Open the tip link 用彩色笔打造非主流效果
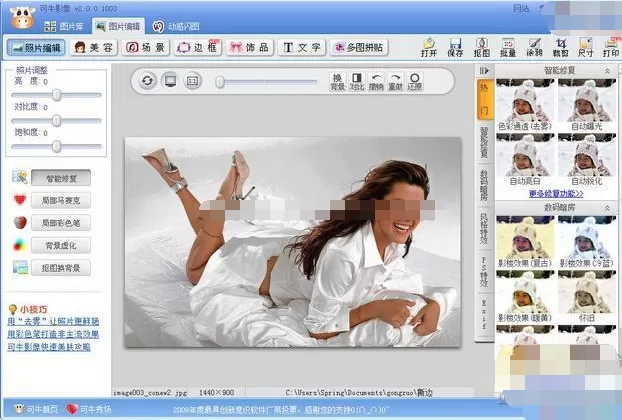The height and width of the screenshot is (420, 622). tap(53, 334)
